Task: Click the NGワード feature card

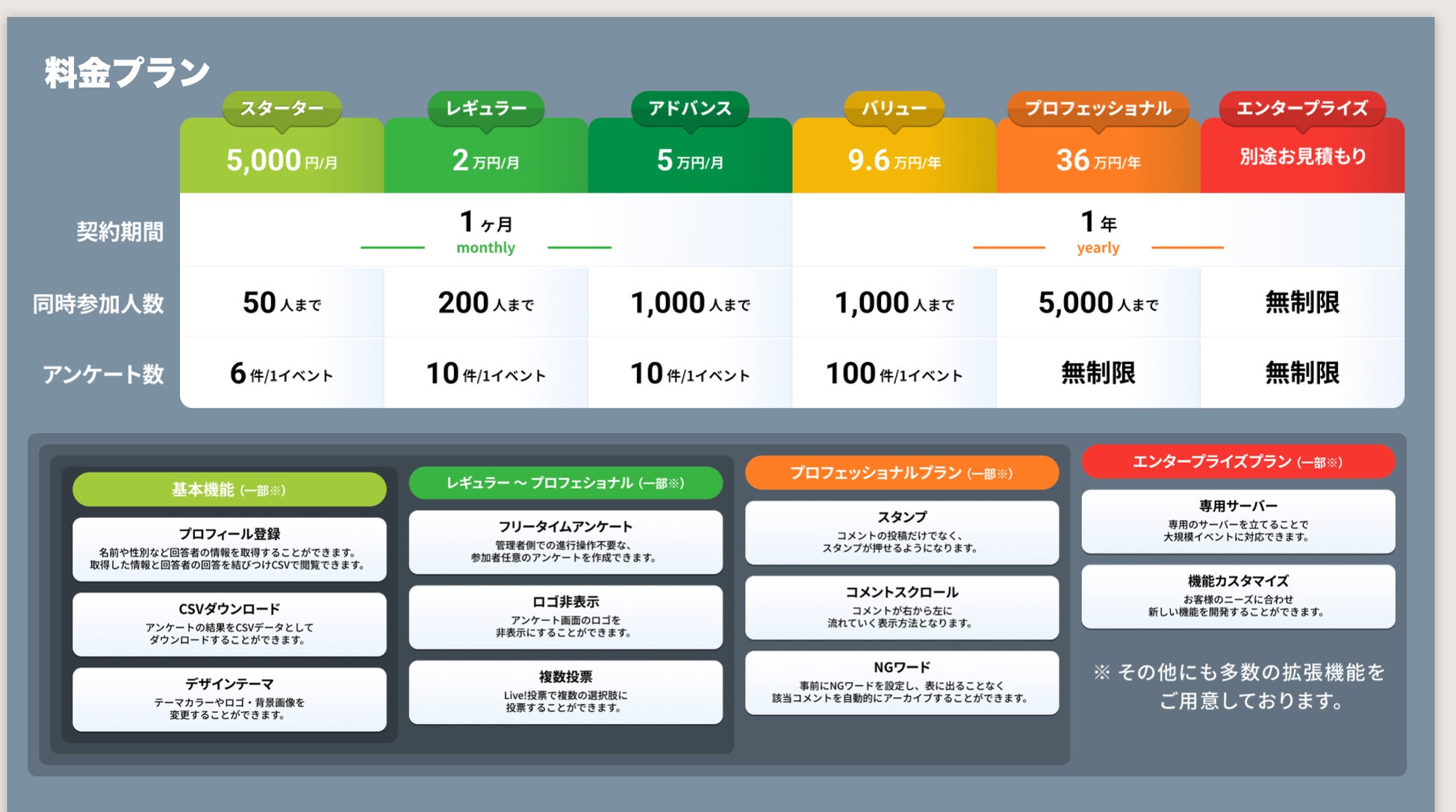Action: 901,682
